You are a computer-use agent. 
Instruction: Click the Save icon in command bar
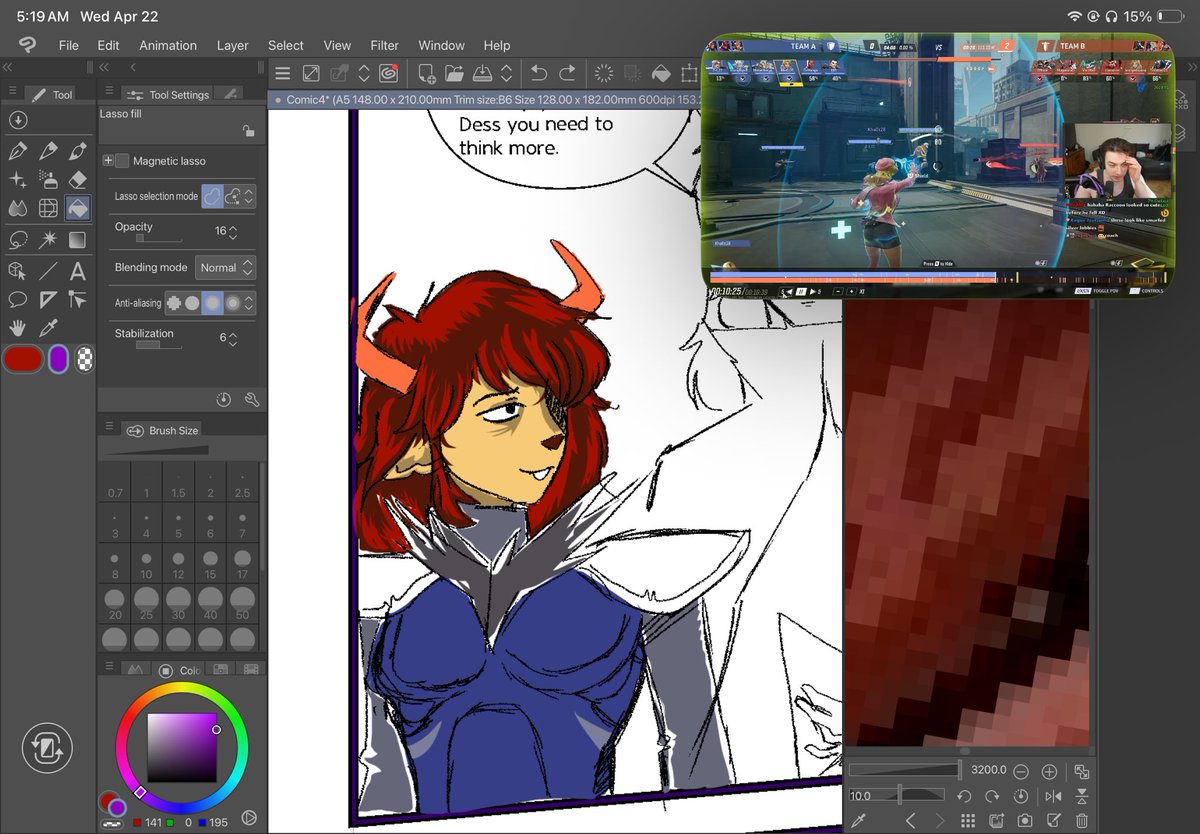coord(482,73)
